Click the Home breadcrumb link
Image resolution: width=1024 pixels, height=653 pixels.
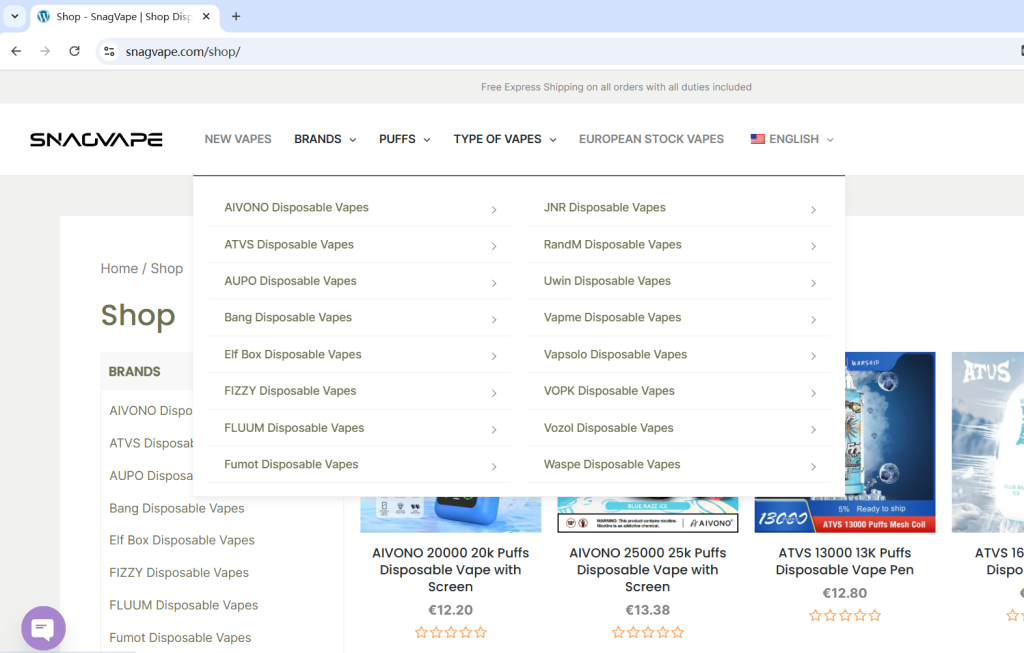(119, 268)
